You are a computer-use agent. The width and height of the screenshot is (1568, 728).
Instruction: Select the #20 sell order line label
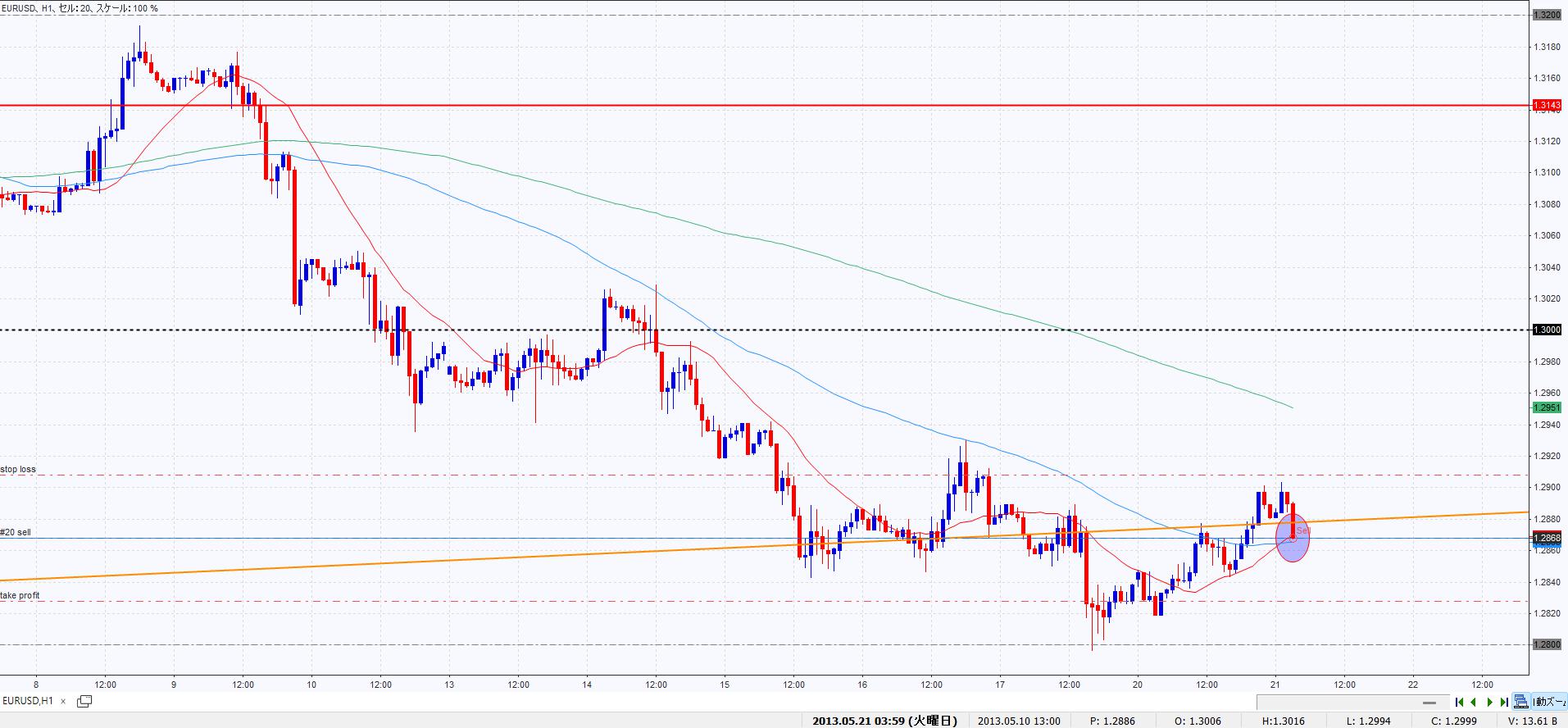(x=16, y=532)
